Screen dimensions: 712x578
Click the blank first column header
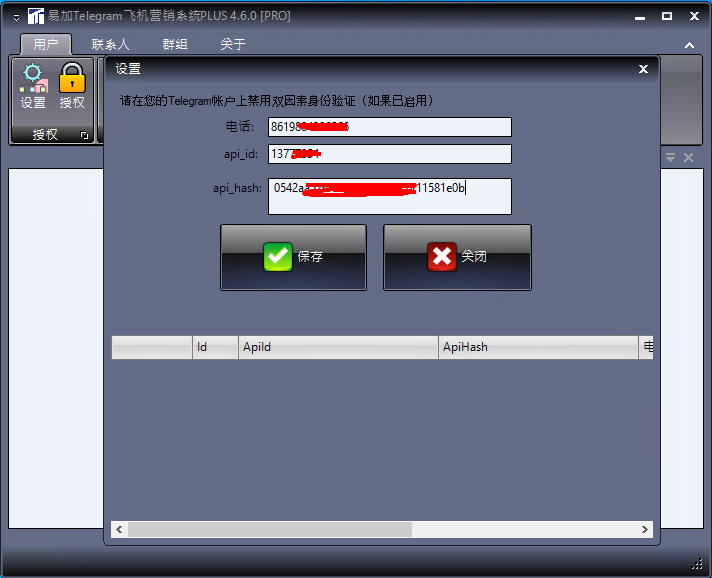[x=152, y=347]
